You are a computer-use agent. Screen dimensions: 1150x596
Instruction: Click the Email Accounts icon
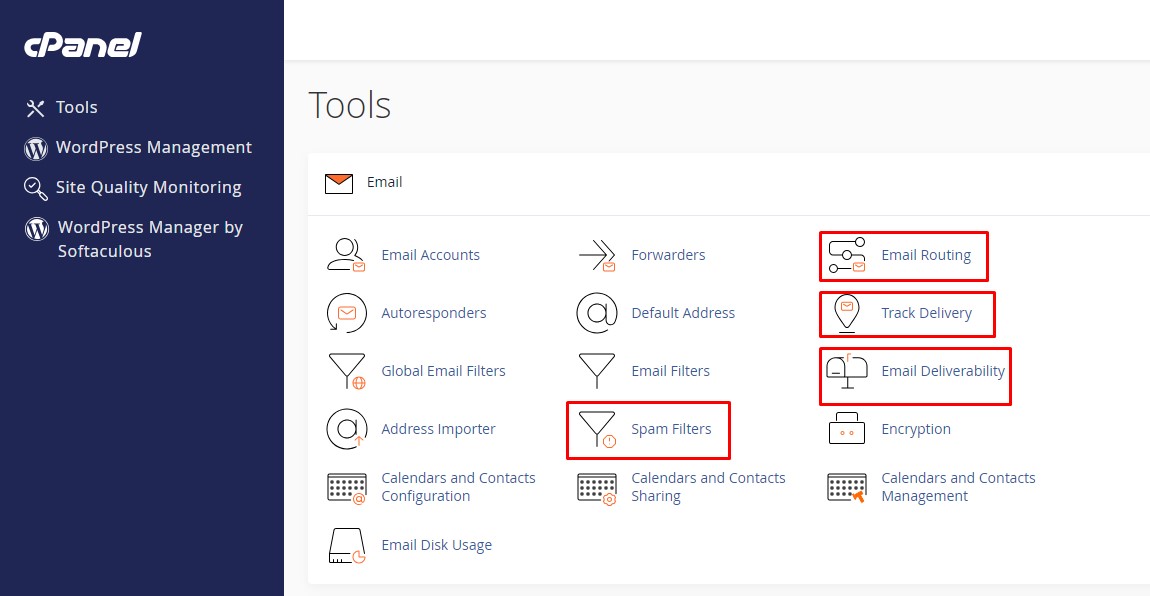pos(346,255)
